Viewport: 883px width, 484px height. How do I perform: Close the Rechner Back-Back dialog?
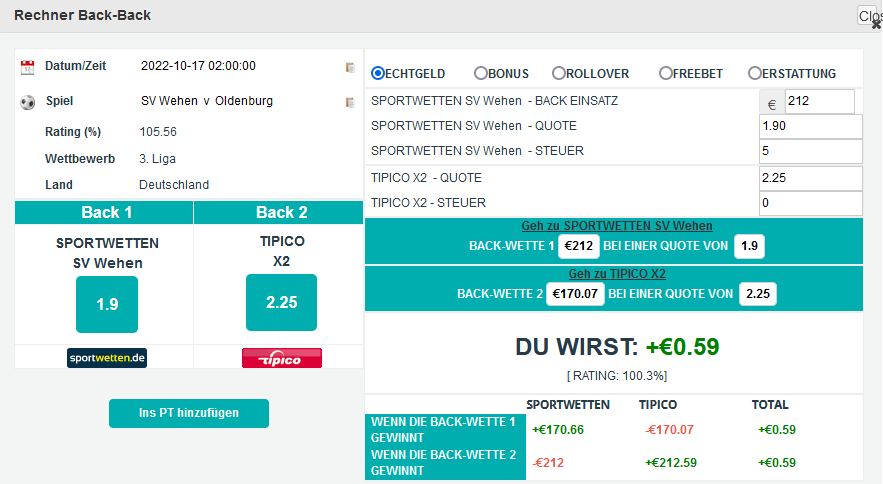pyautogui.click(x=870, y=16)
